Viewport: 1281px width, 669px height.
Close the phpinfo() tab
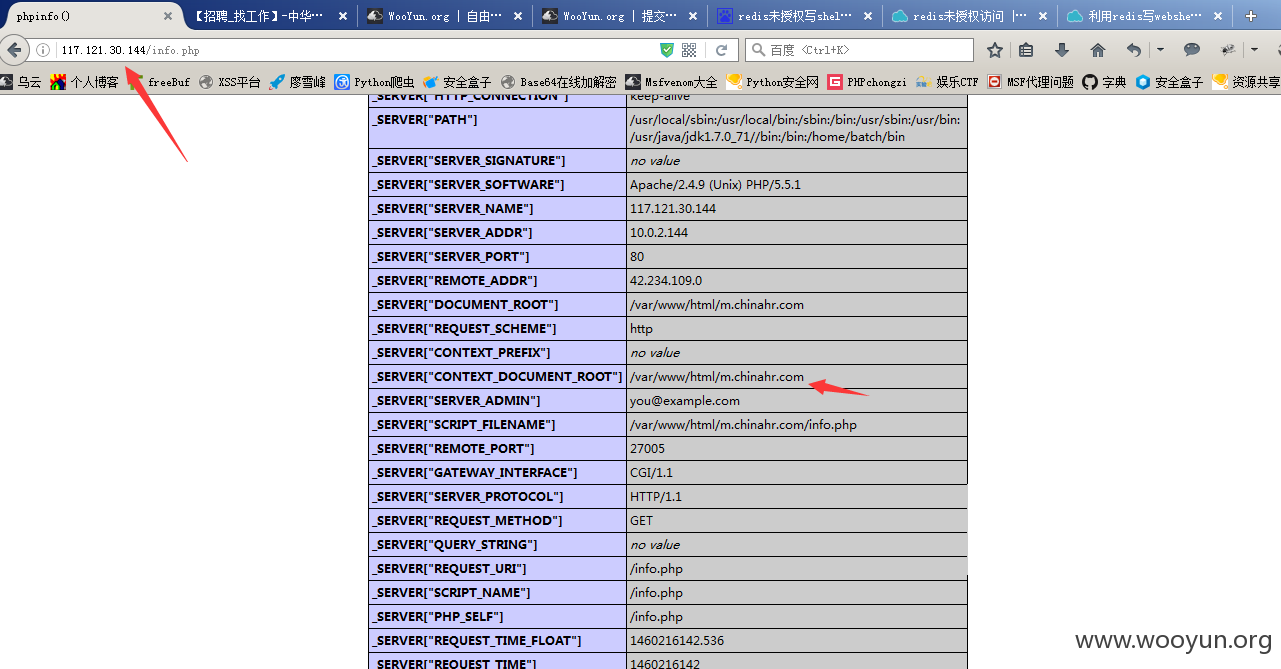[x=166, y=16]
